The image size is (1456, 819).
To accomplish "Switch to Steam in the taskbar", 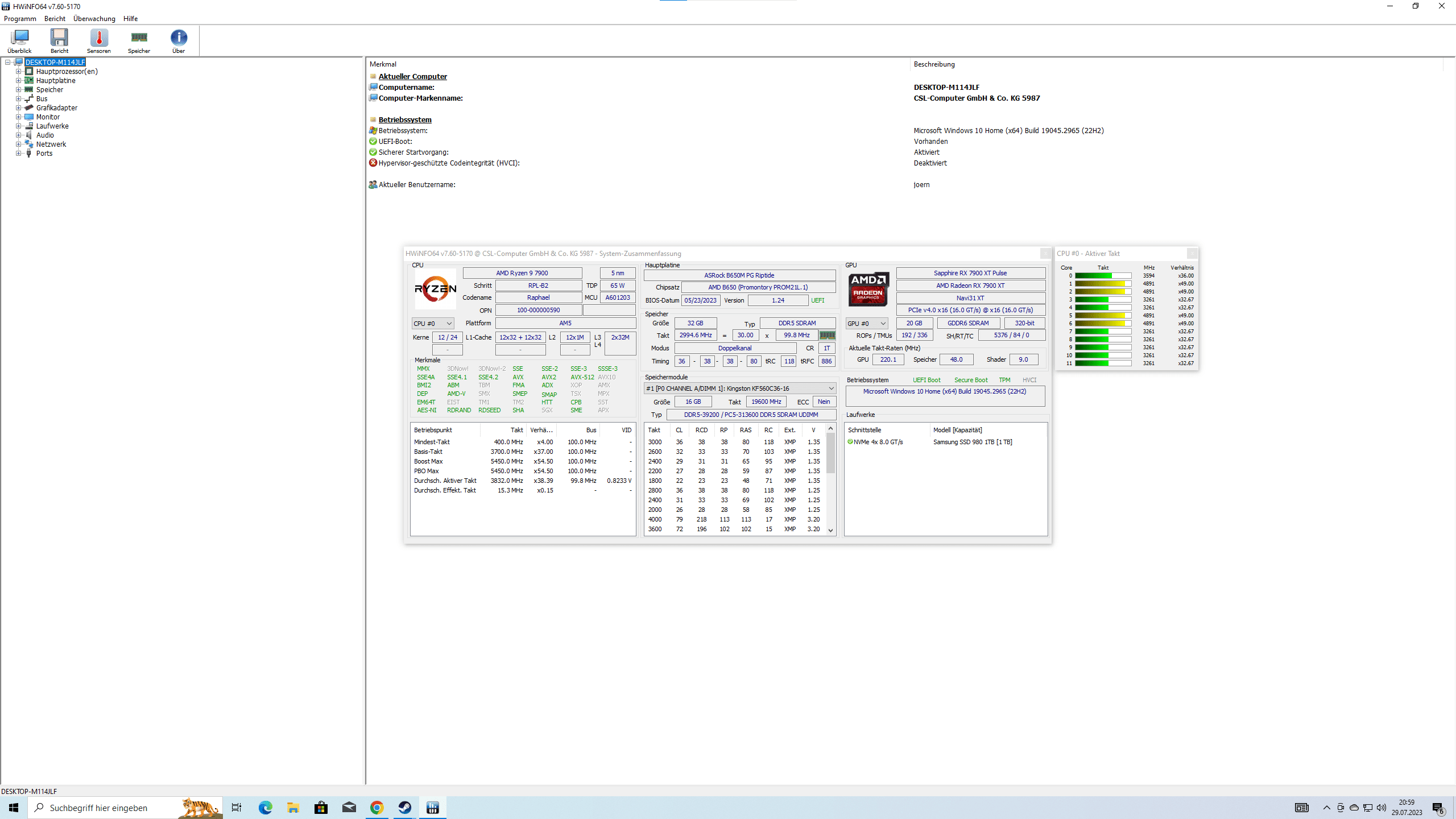I will [x=404, y=808].
